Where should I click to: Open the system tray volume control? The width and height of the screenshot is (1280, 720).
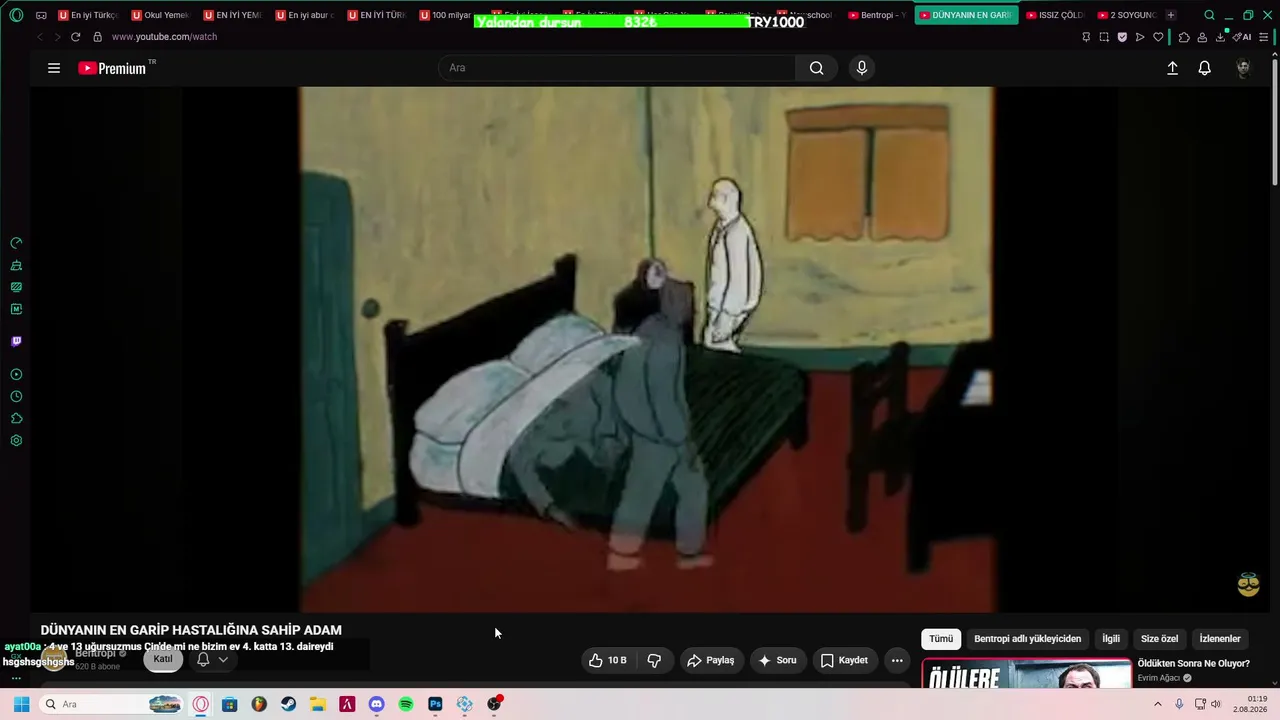1216,704
